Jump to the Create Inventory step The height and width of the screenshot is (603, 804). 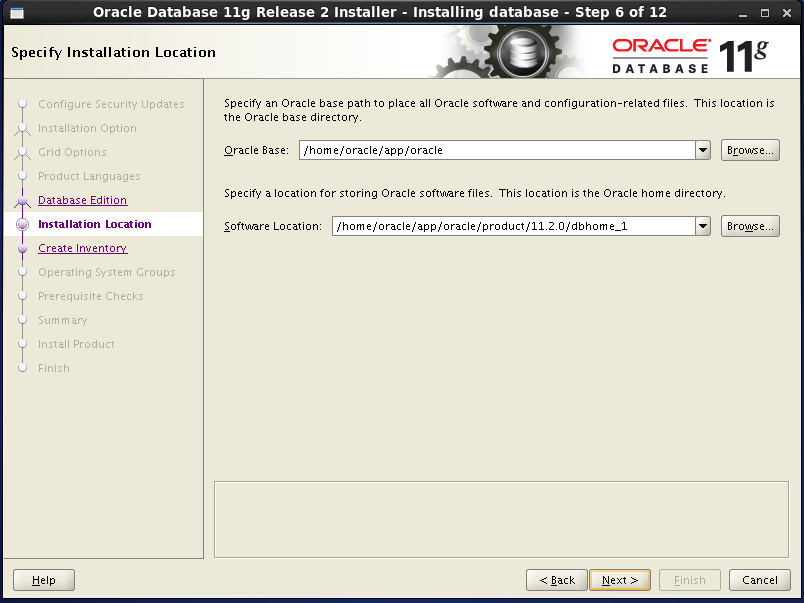click(x=82, y=249)
